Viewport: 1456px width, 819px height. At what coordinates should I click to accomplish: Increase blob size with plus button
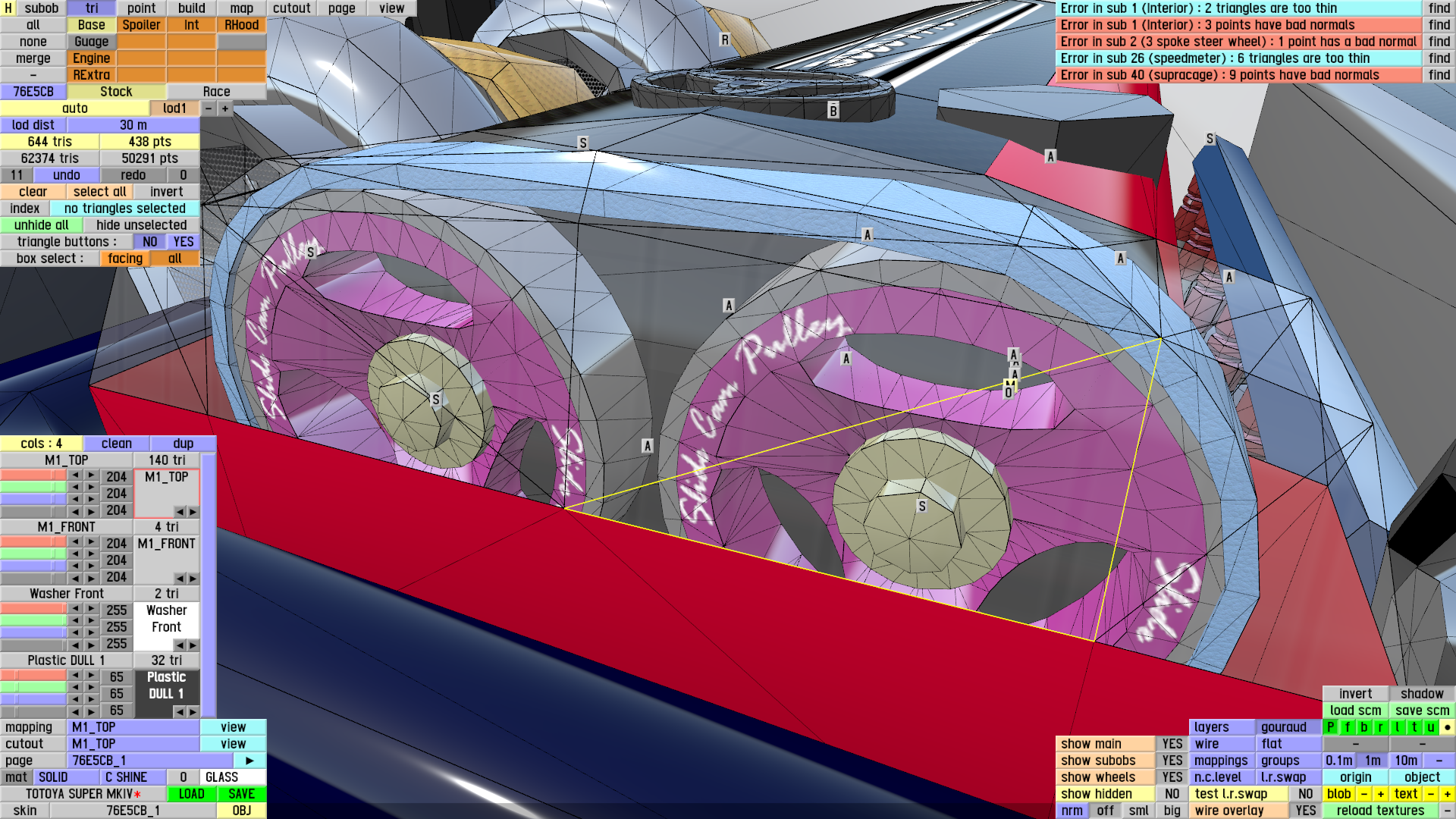point(1380,794)
